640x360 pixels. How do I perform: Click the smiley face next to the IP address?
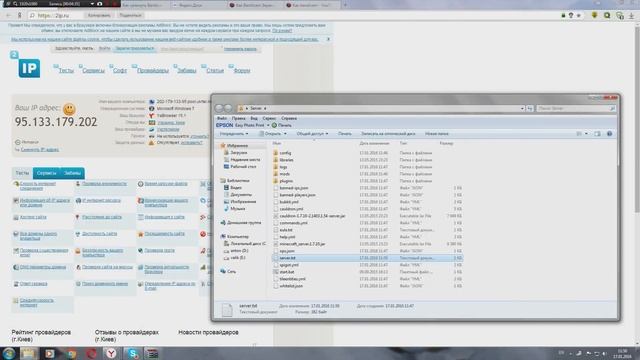pyautogui.click(x=69, y=109)
